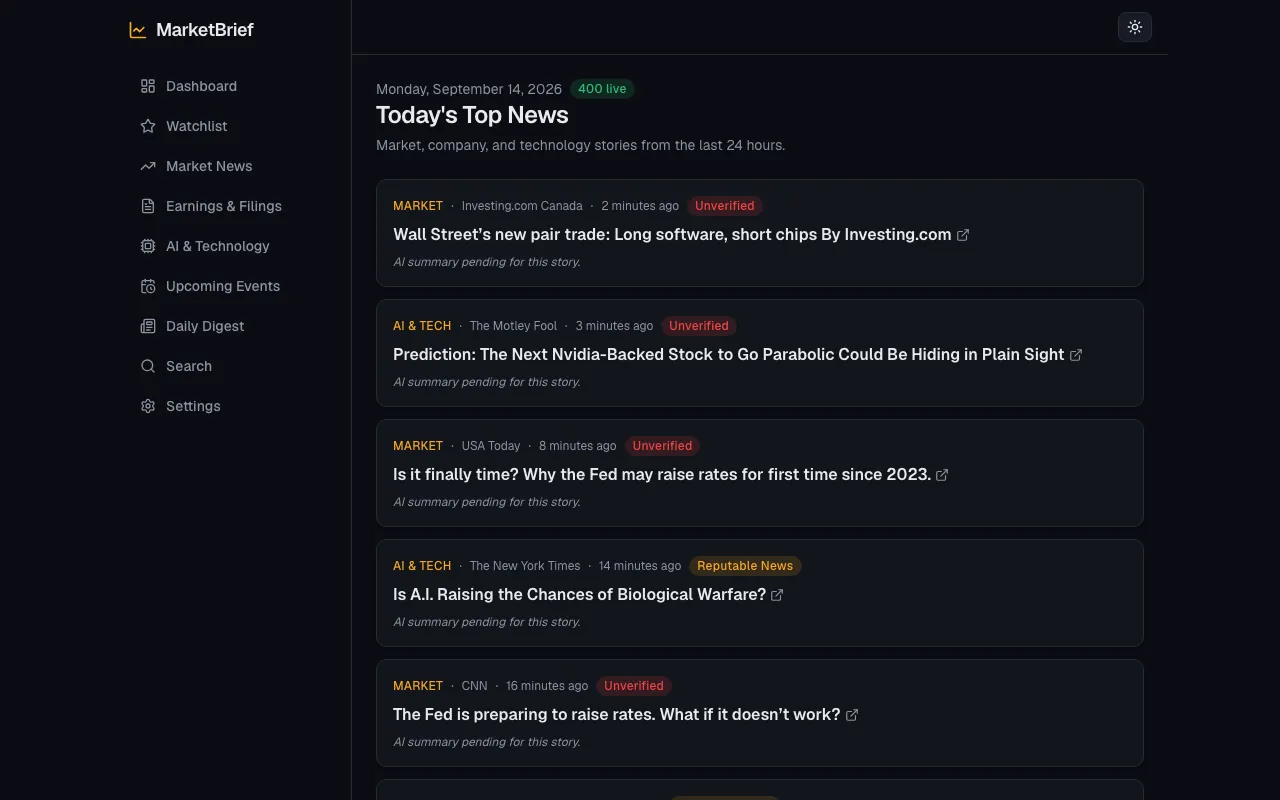Click AI summary pending text under CNN story
The image size is (1280, 800).
[x=487, y=742]
